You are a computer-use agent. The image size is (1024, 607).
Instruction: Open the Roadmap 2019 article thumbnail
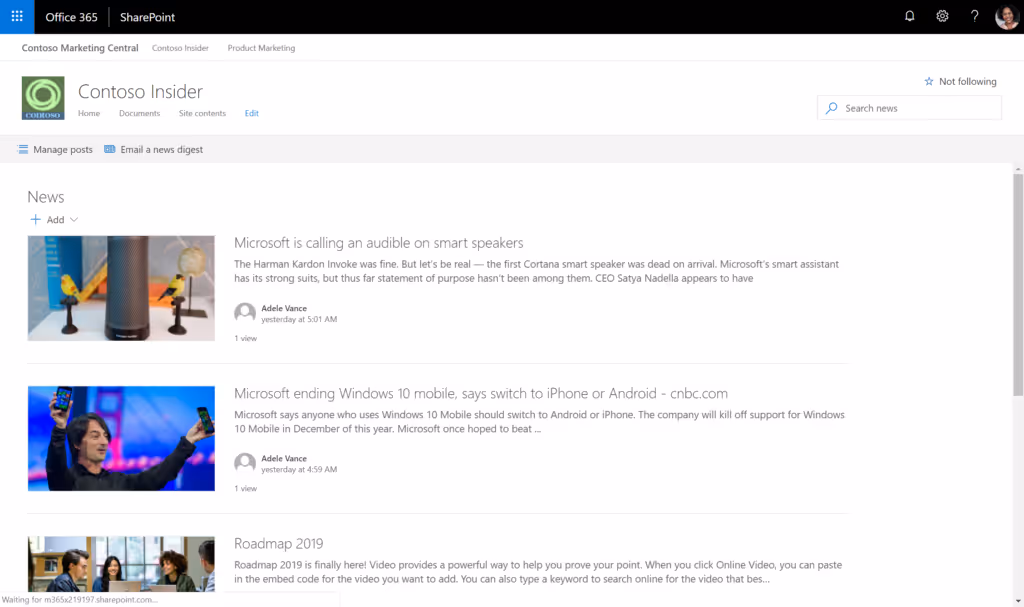click(121, 564)
